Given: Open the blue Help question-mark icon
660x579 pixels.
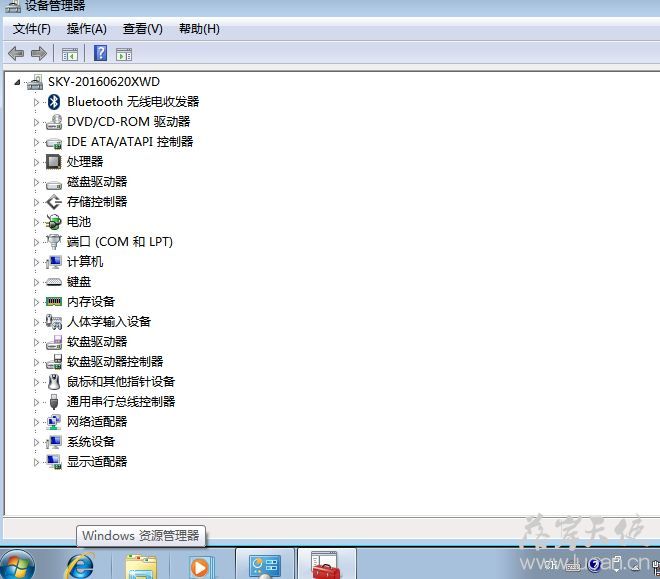Looking at the screenshot, I should click(x=100, y=53).
